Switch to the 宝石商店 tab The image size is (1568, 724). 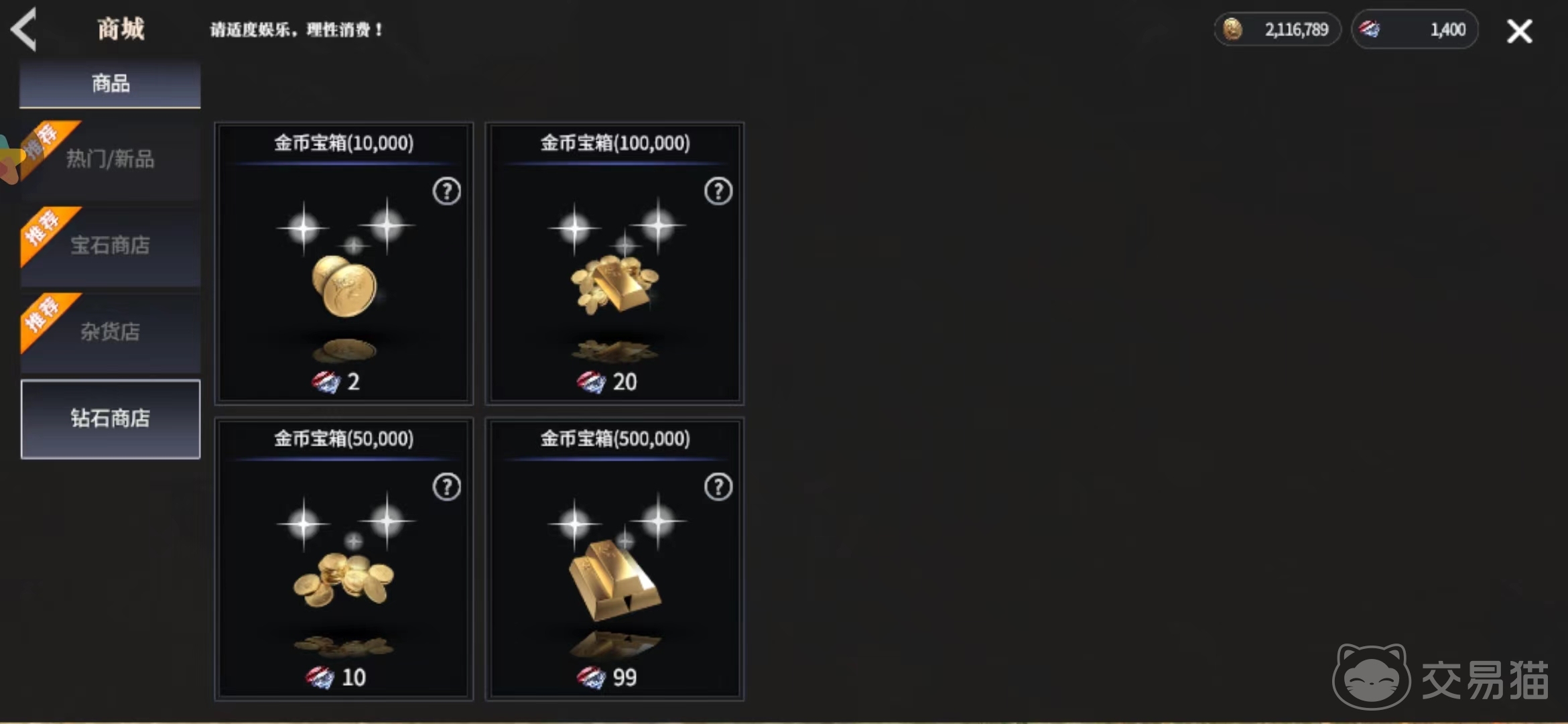(110, 245)
